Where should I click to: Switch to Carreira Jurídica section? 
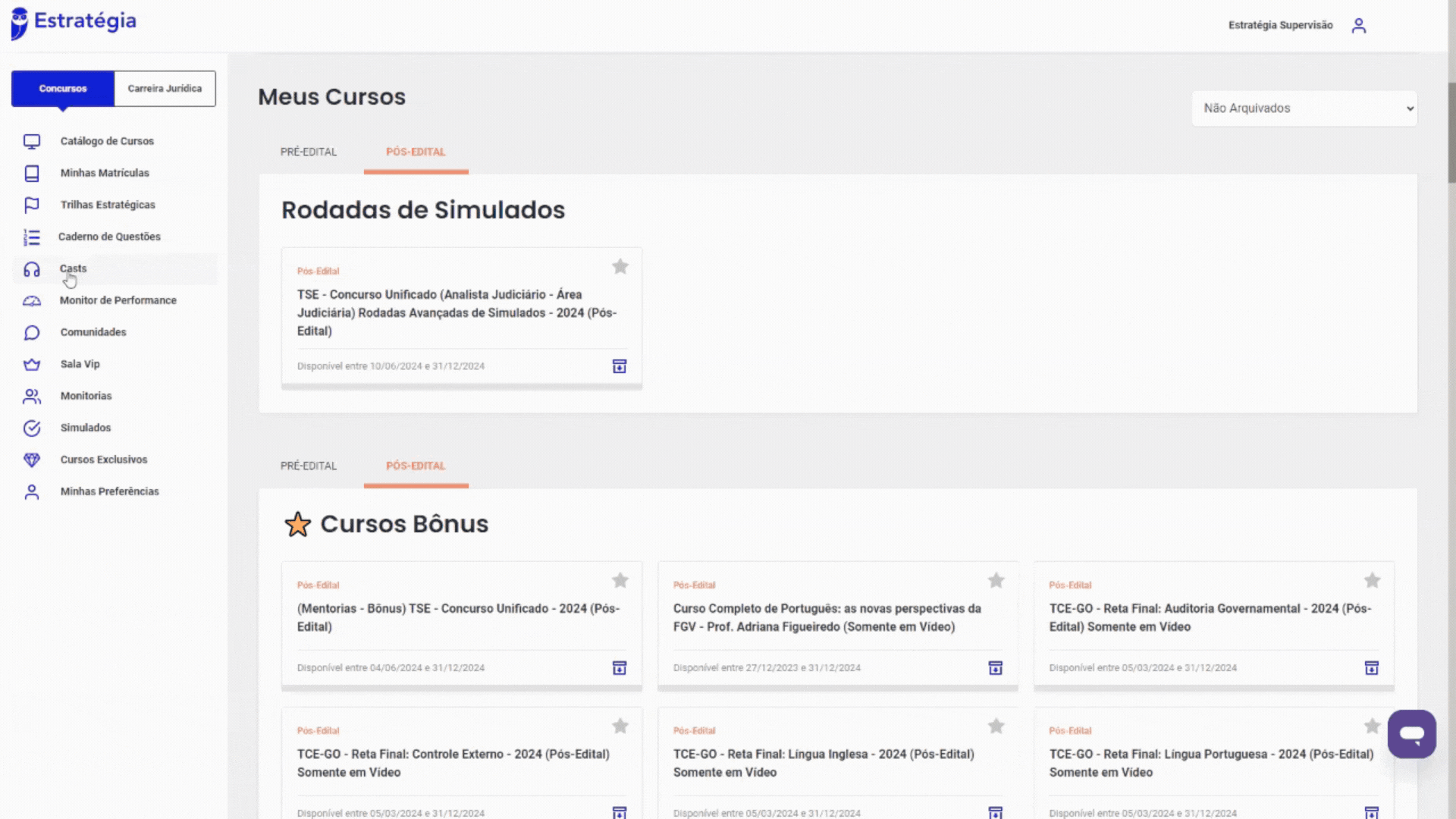[x=165, y=89]
